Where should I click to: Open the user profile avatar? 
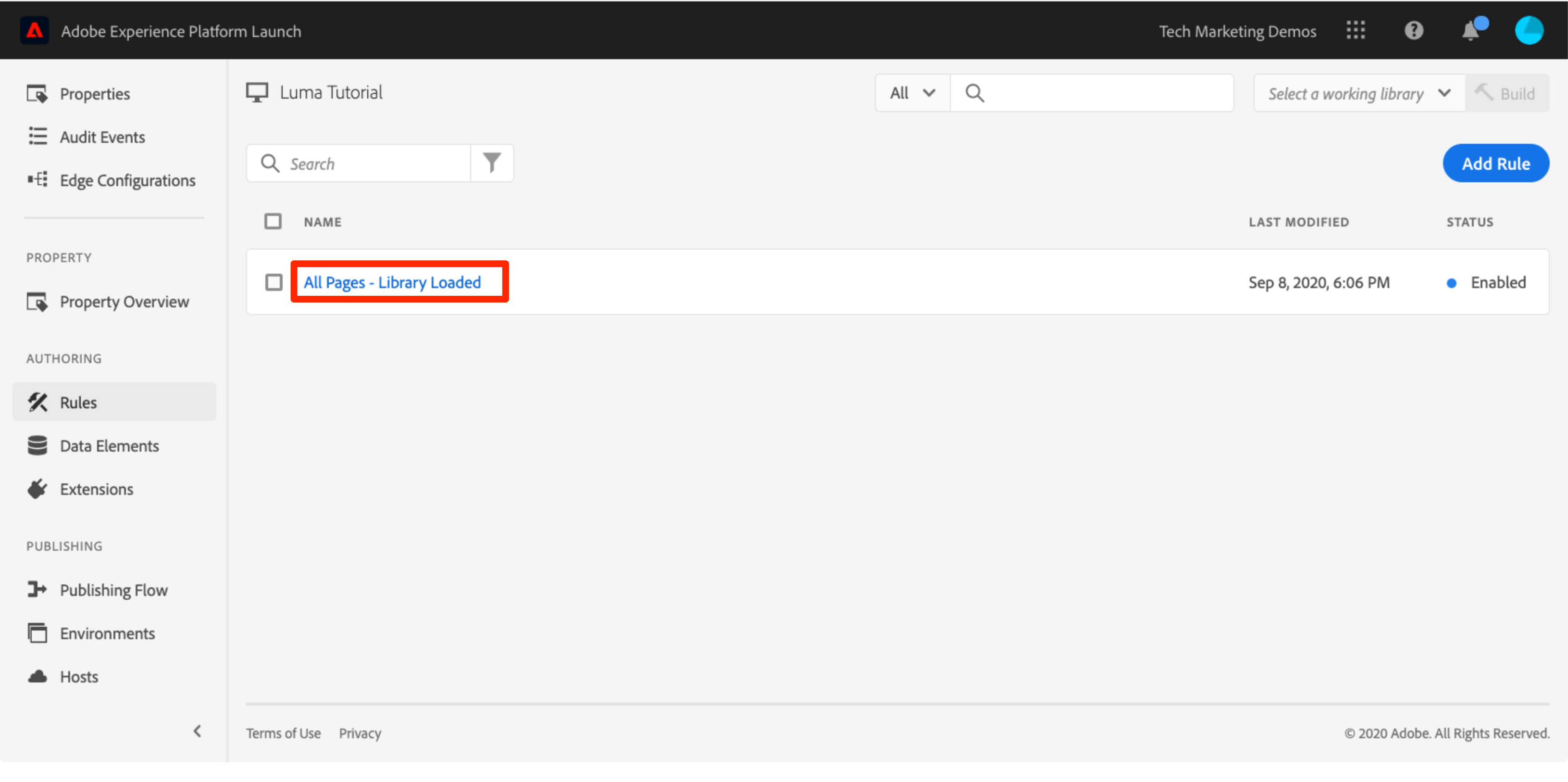pos(1529,30)
